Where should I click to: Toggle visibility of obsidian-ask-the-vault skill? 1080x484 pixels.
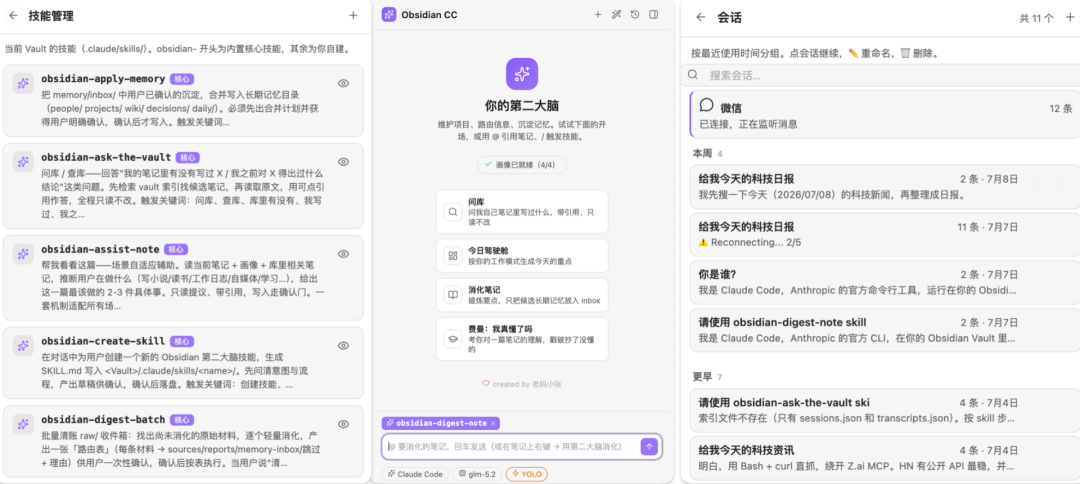344,162
